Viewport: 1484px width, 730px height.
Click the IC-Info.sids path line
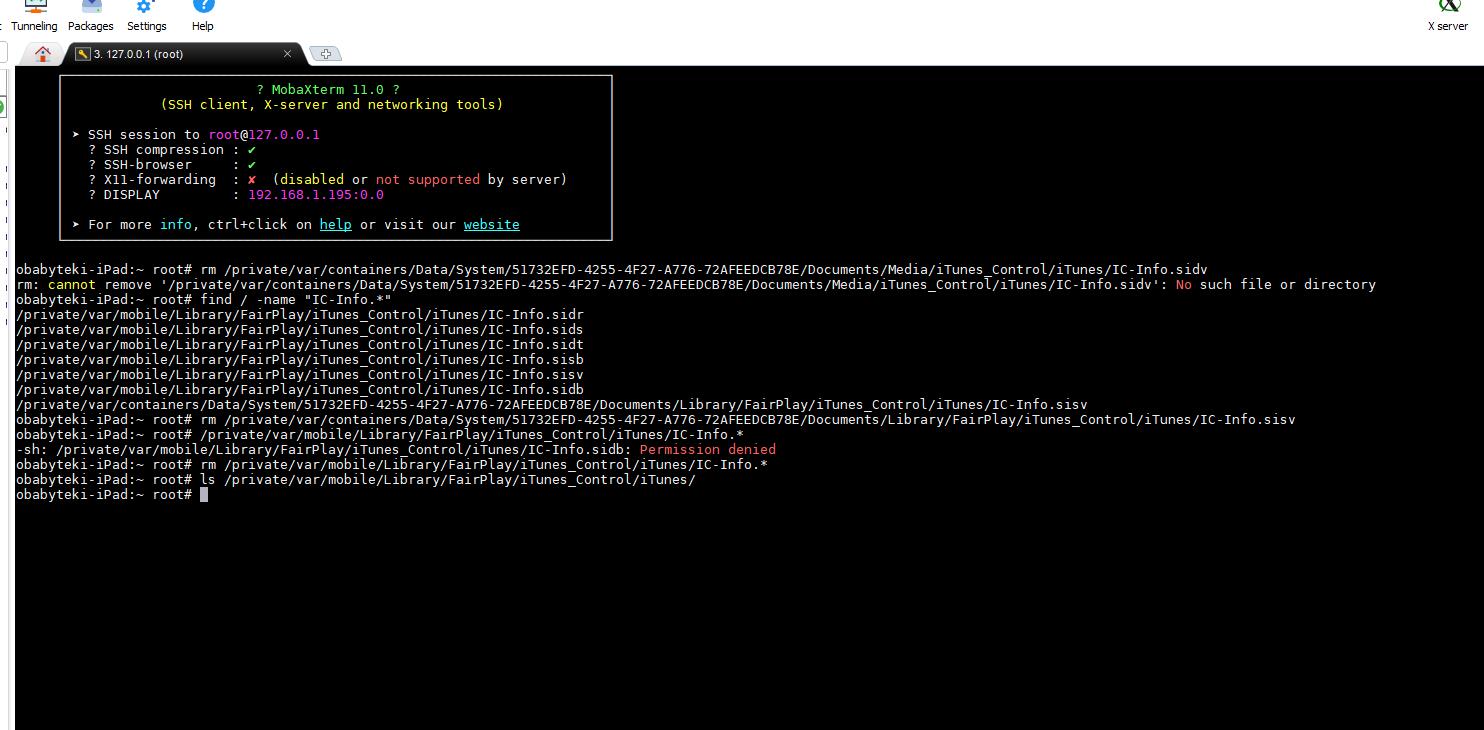[x=300, y=330]
